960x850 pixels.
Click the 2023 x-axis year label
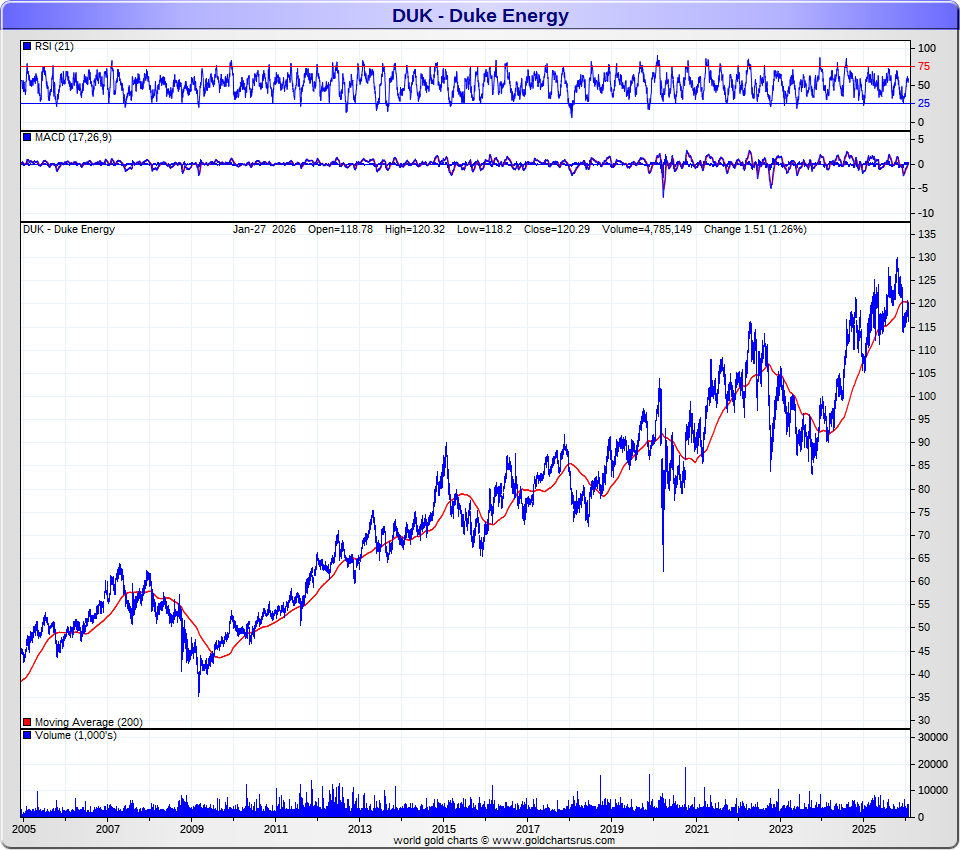tap(780, 829)
